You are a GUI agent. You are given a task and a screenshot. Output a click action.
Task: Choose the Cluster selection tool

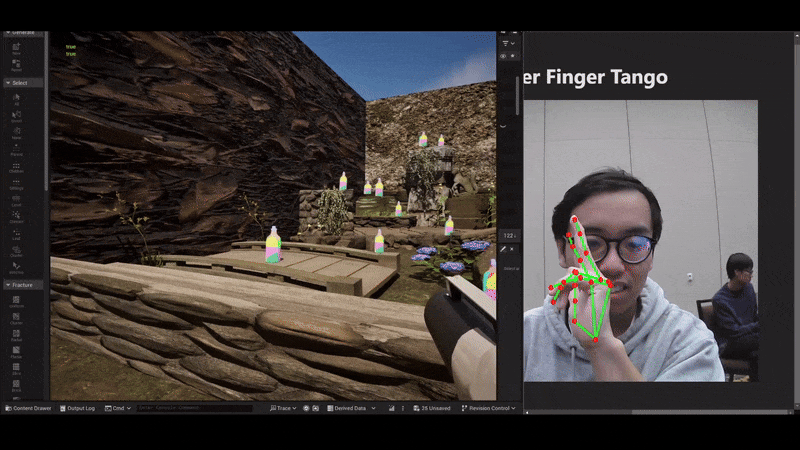pos(16,251)
